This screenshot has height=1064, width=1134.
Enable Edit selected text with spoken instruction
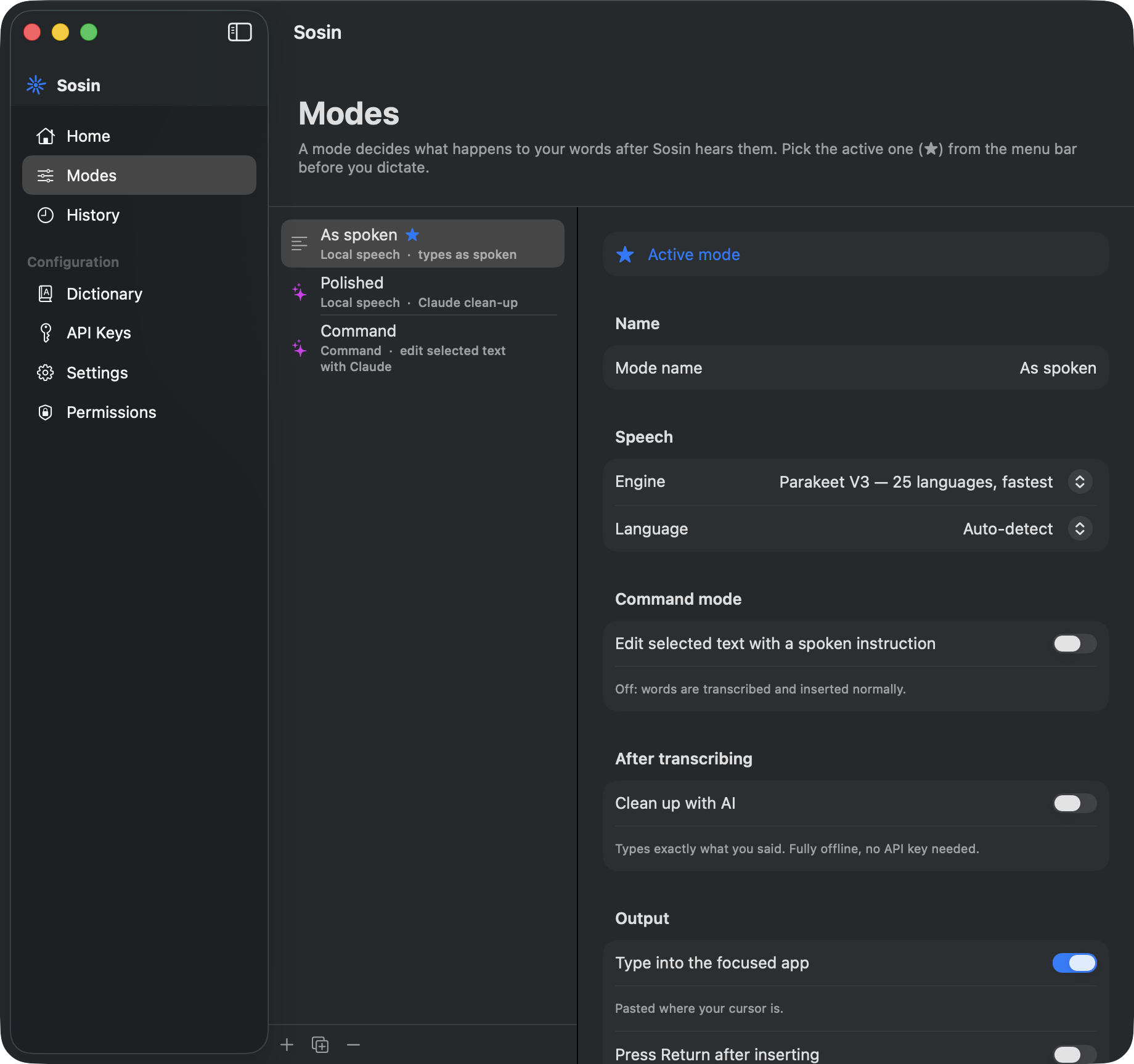coord(1074,644)
